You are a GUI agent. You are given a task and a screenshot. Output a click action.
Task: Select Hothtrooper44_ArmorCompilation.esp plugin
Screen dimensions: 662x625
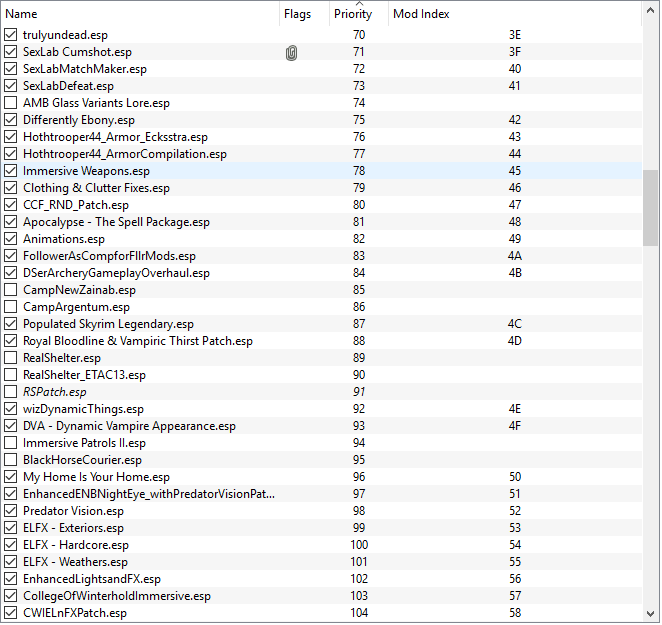click(x=125, y=154)
